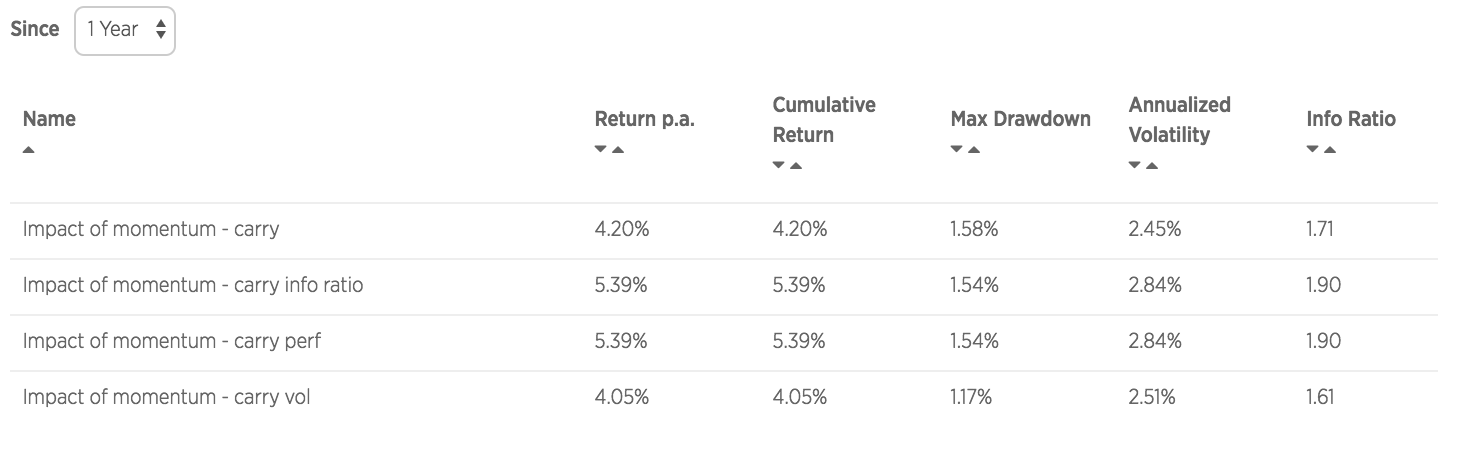Sort Max Drawdown descending arrow

coord(956,150)
